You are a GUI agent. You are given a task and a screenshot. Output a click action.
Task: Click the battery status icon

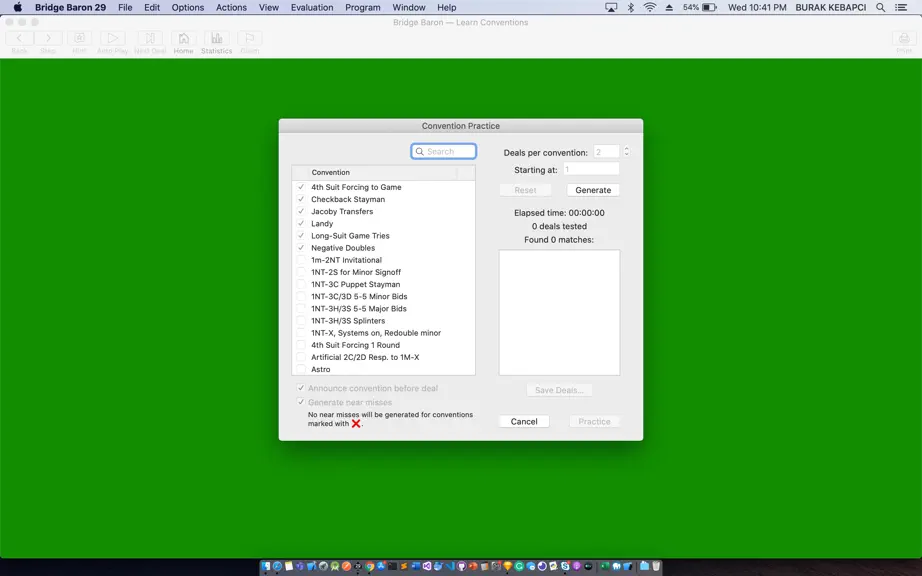point(710,7)
